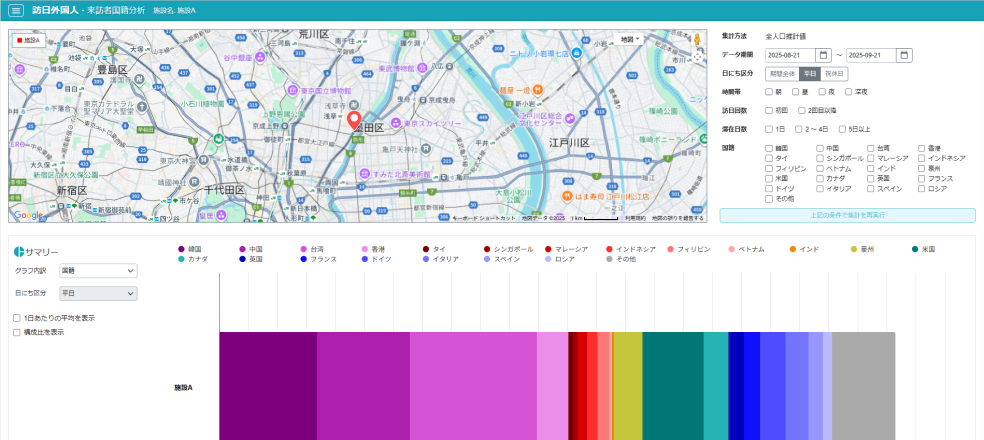Expand the グラフ内訳 dropdown

point(97,270)
